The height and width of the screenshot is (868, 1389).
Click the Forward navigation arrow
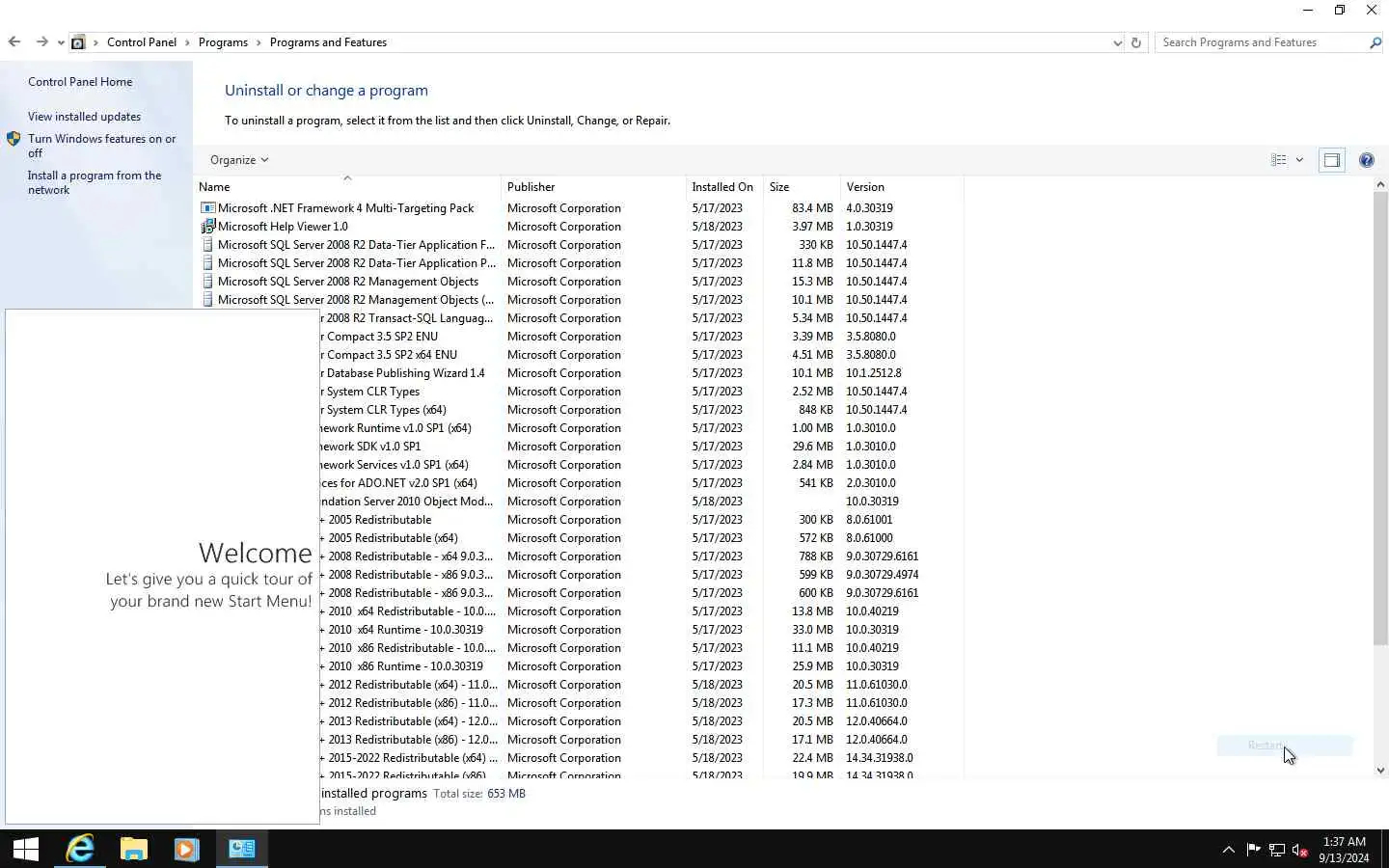(x=41, y=41)
